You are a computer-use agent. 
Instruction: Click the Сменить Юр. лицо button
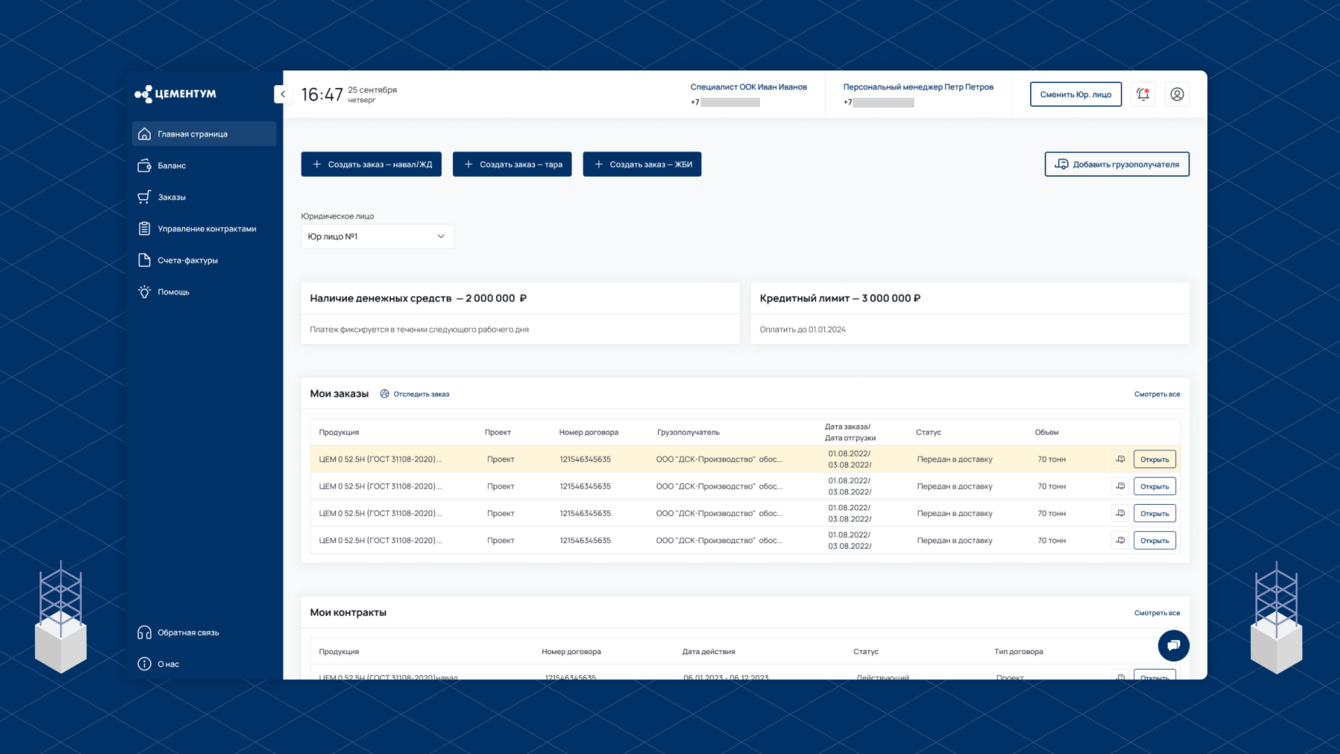click(x=1076, y=94)
